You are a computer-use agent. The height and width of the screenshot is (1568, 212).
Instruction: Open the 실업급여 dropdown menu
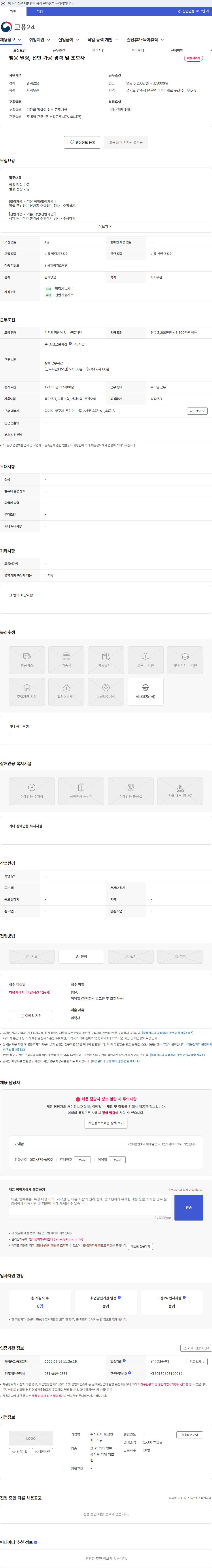click(x=69, y=40)
